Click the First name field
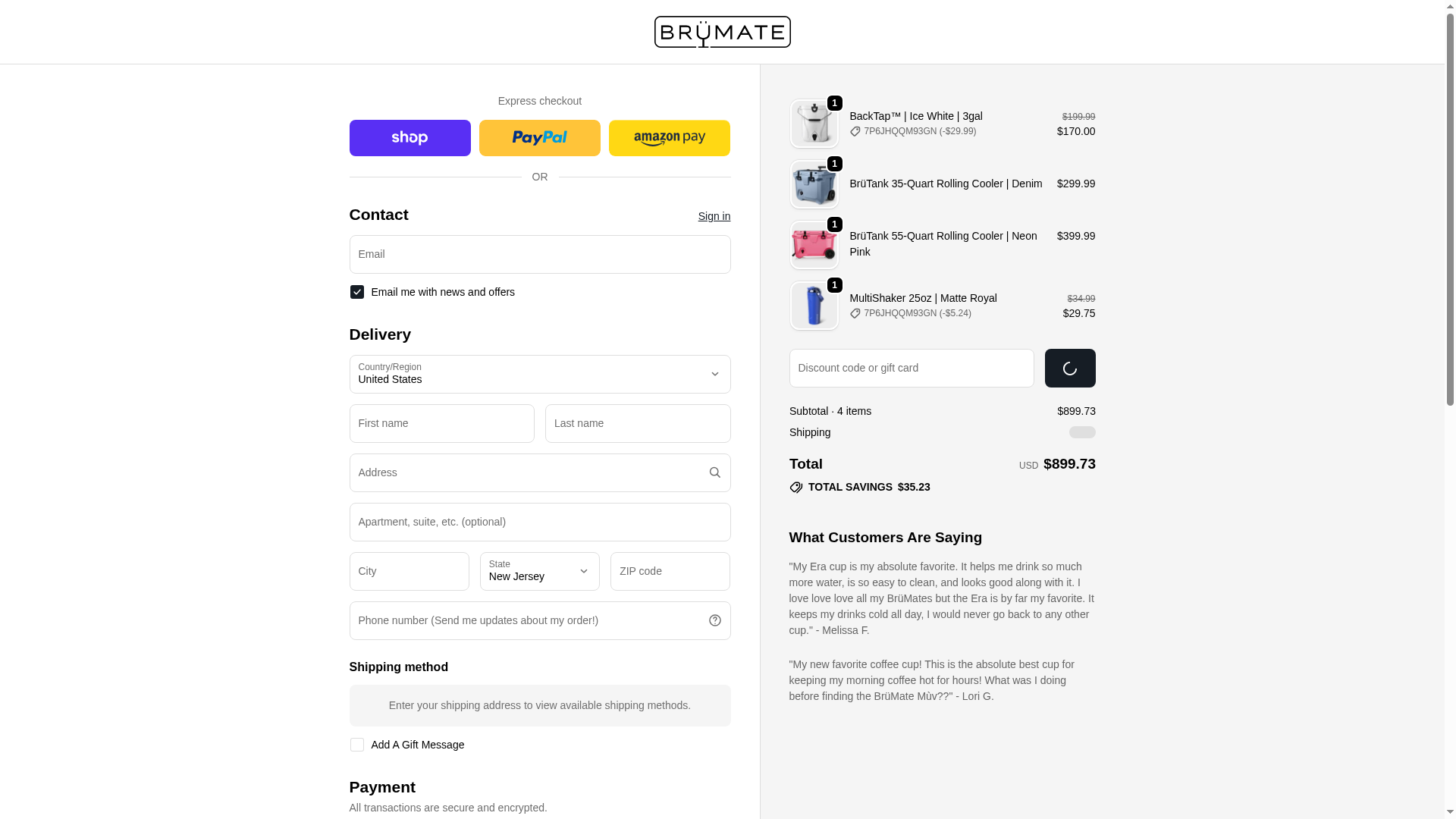1456x819 pixels. pos(441,423)
